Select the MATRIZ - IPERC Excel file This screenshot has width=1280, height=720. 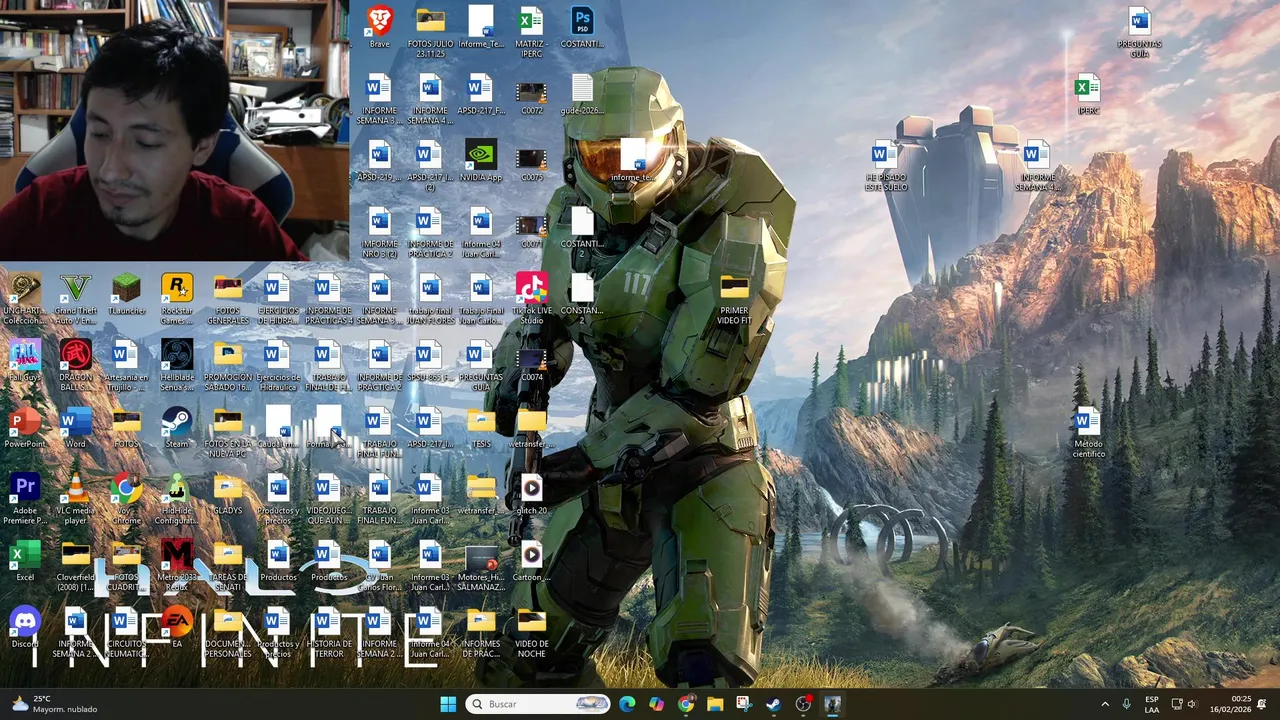[531, 32]
